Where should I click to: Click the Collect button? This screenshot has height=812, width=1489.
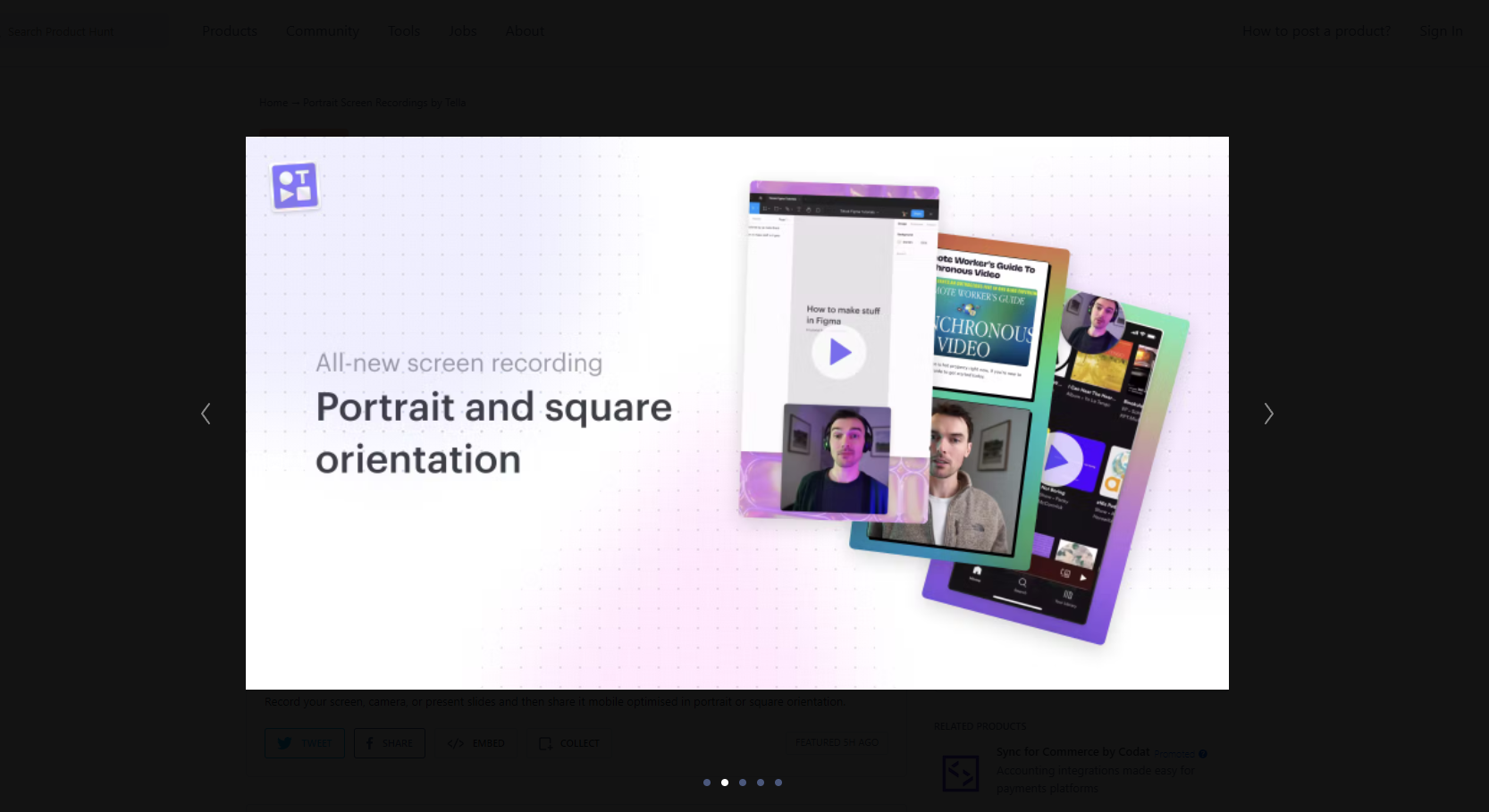click(x=569, y=743)
